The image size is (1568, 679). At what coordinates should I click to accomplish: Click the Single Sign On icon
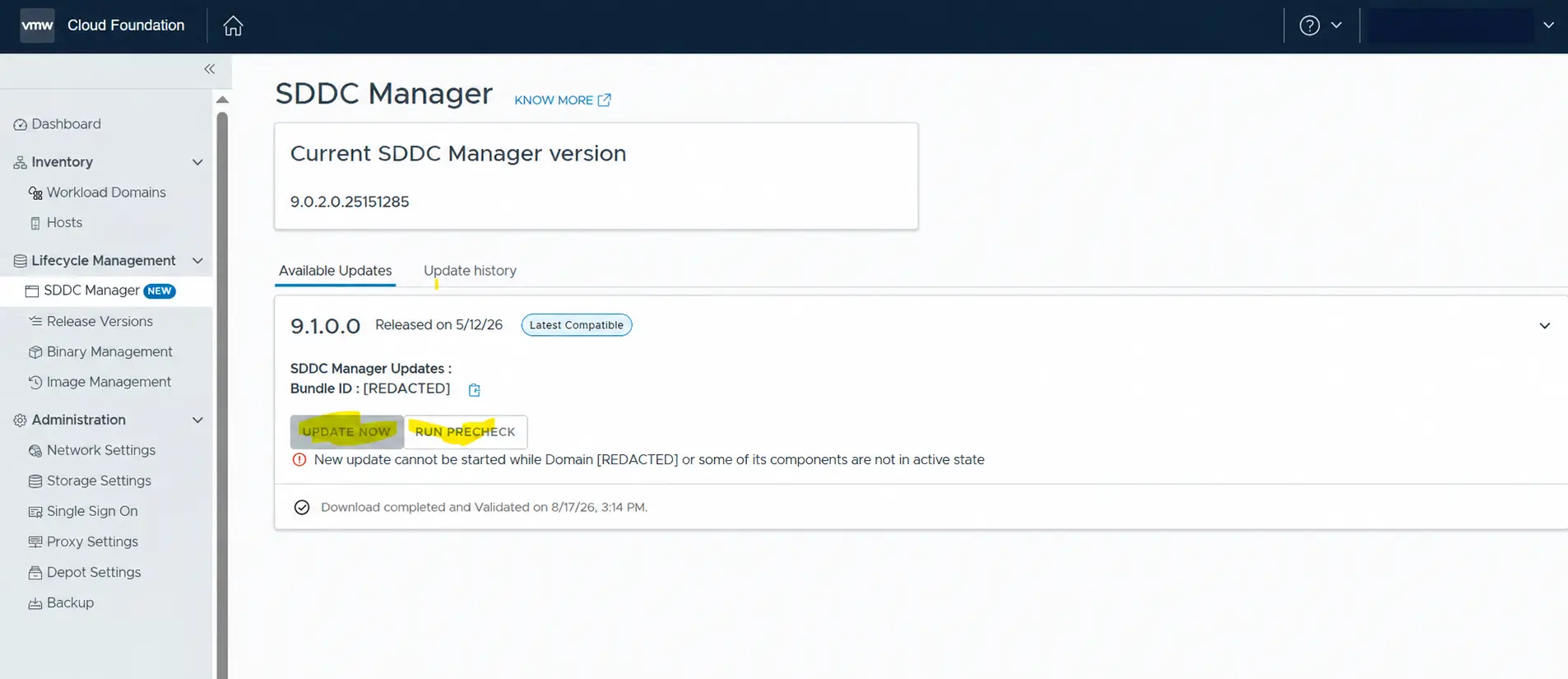point(35,512)
